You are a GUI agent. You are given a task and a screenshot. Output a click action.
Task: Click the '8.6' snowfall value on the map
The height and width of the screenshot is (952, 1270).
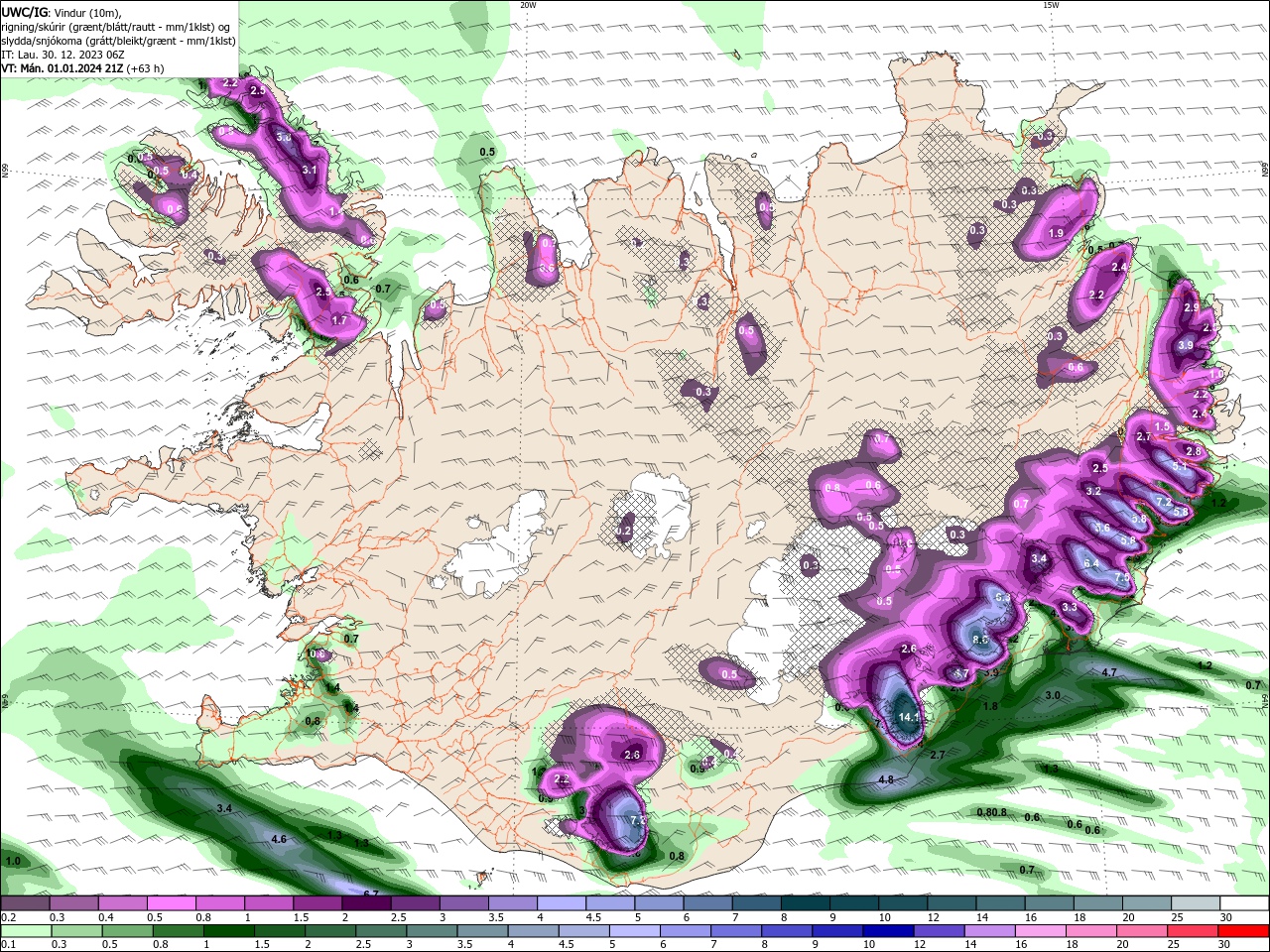pos(980,641)
